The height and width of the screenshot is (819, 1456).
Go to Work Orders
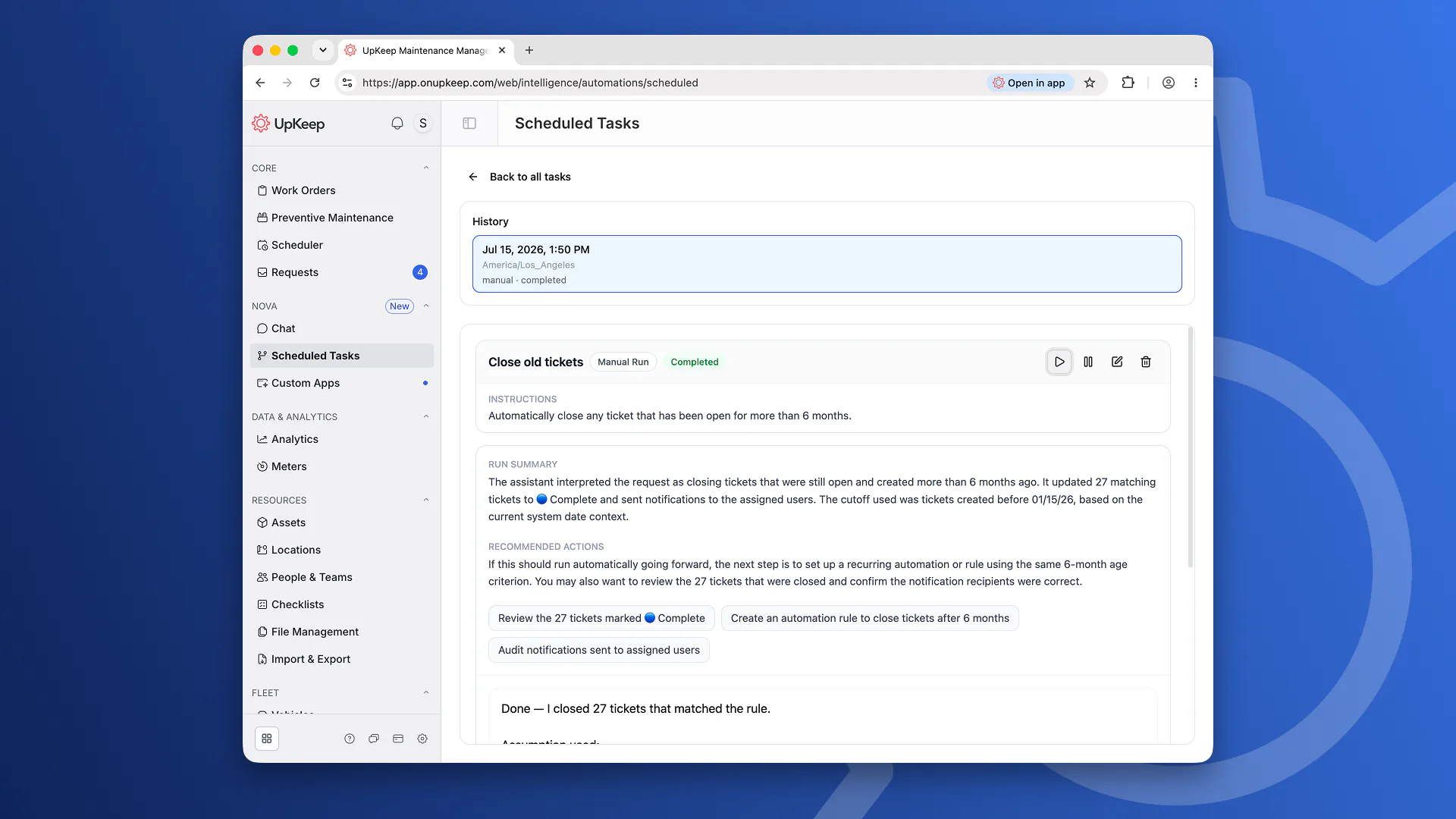click(x=342, y=190)
